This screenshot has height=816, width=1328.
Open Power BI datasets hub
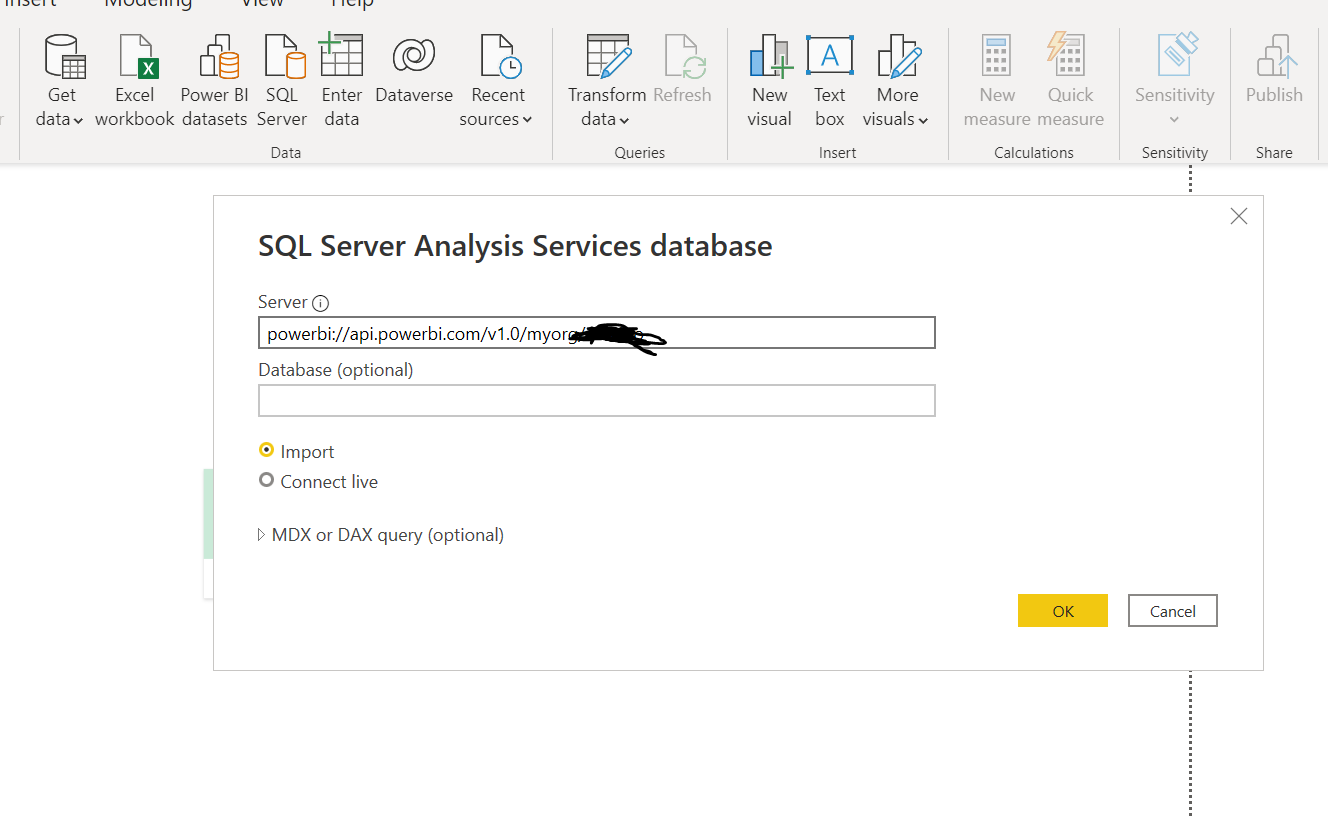(214, 82)
